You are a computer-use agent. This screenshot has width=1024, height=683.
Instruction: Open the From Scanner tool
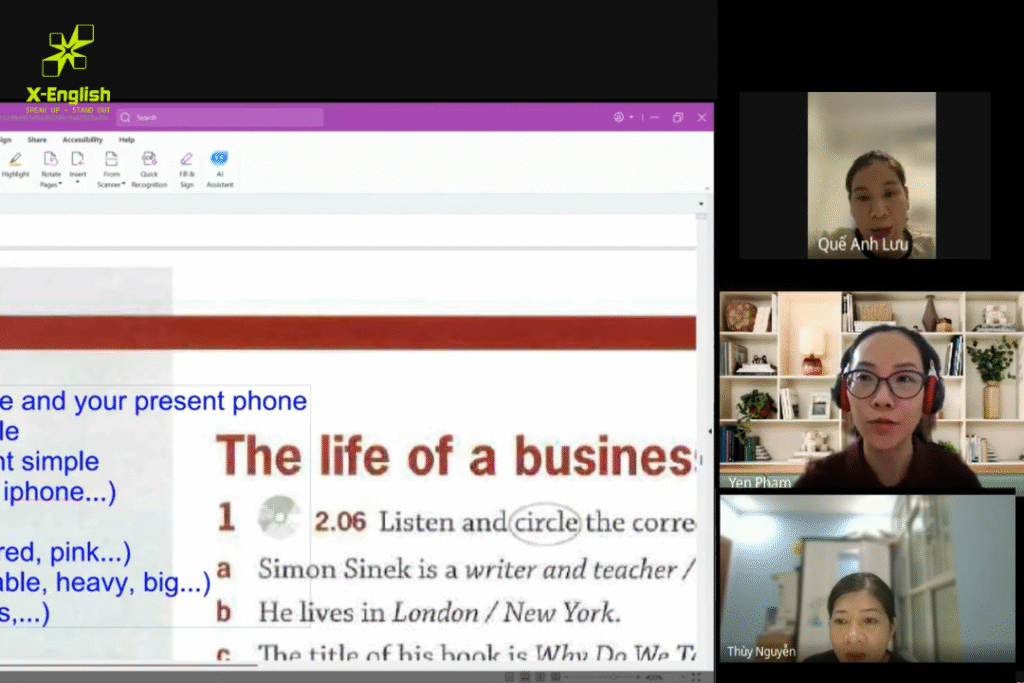pos(111,159)
